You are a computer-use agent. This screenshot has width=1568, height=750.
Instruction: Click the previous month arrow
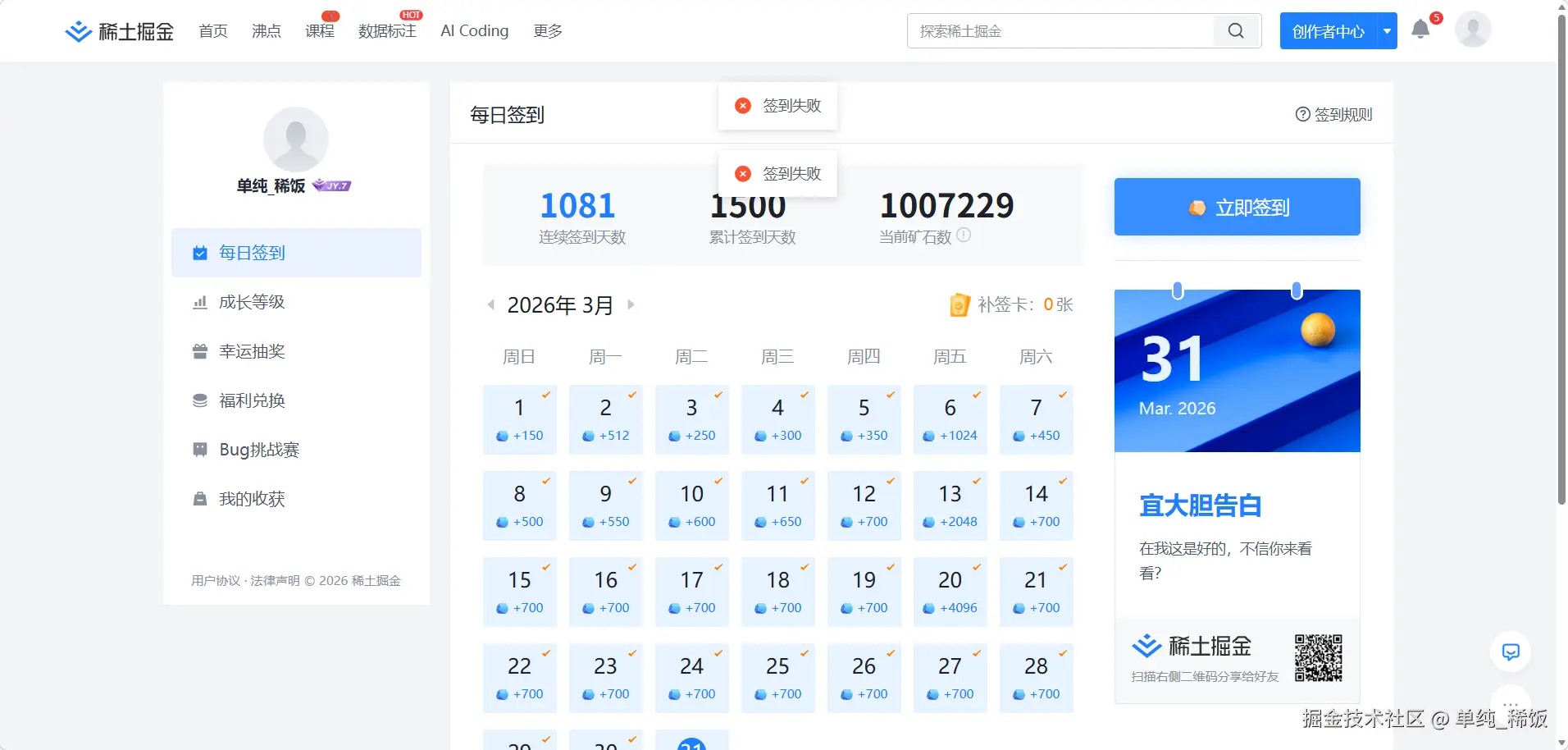[x=490, y=304]
